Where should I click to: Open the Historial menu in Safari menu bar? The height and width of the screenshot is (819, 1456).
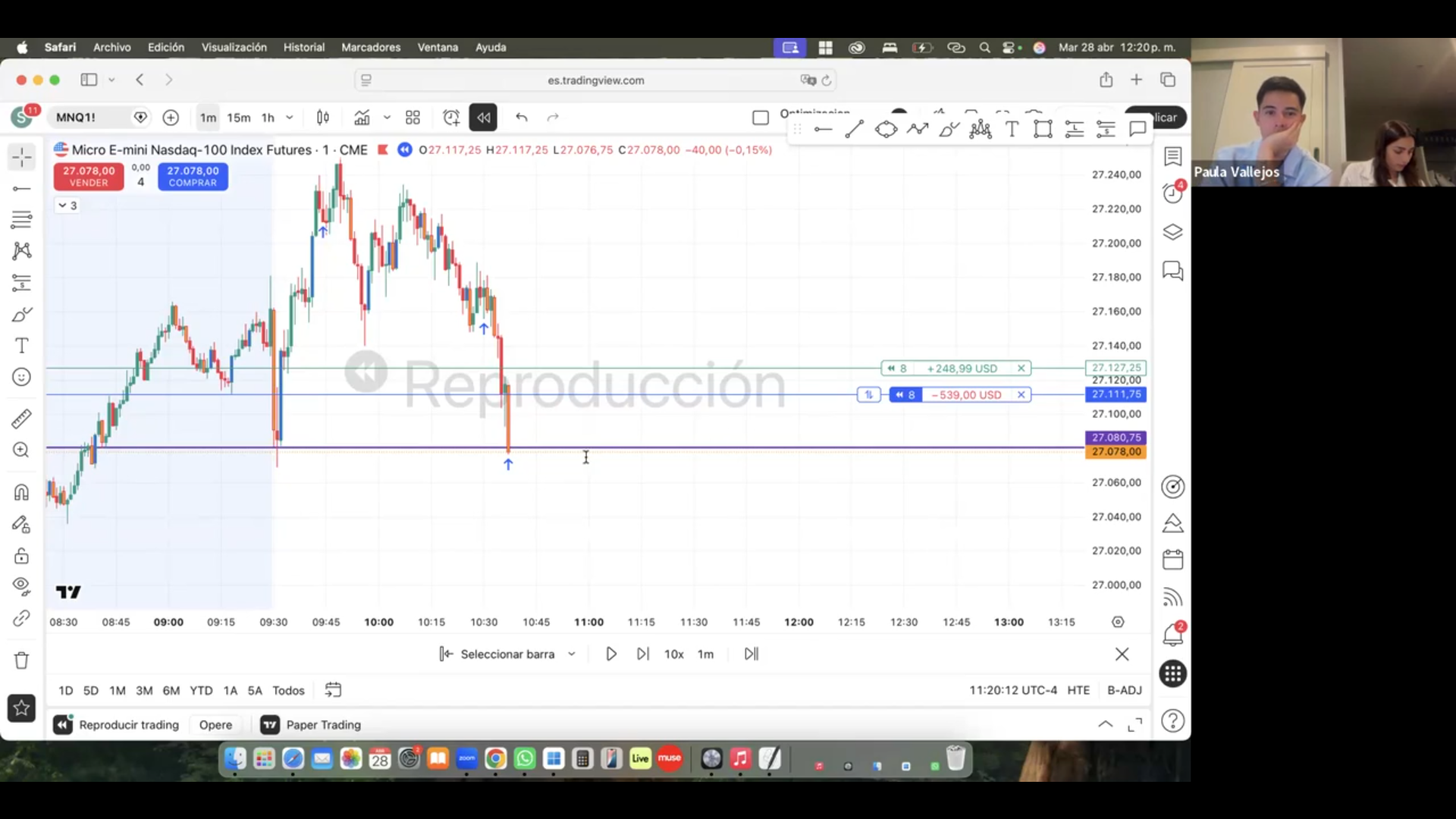point(304,47)
